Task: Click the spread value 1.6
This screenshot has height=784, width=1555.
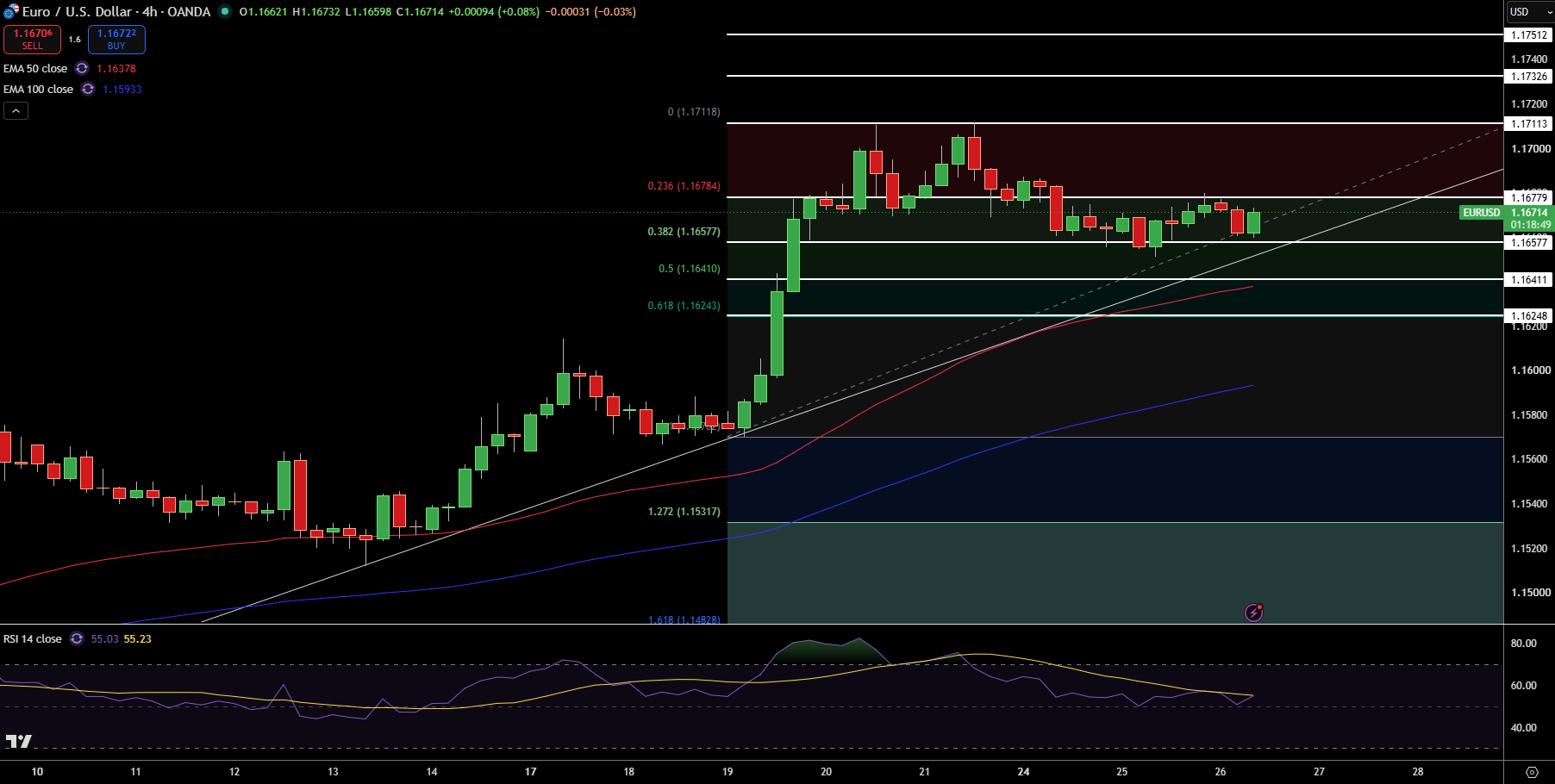Action: (75, 39)
